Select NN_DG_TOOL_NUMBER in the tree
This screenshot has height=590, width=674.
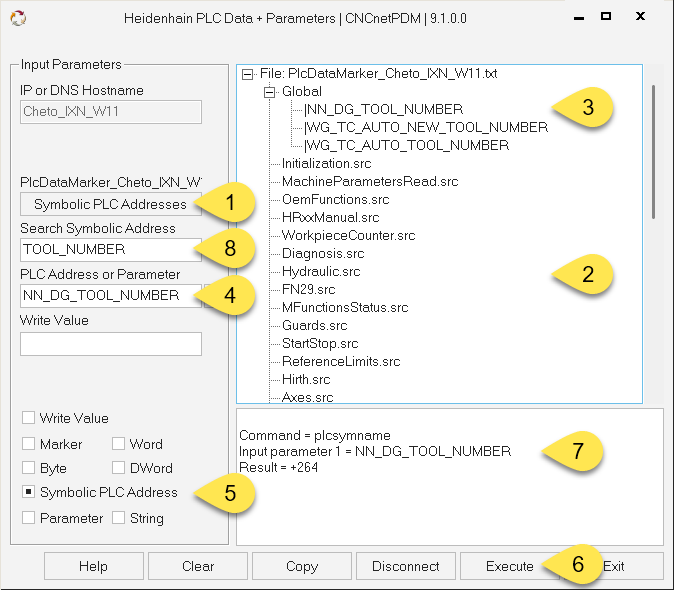click(x=383, y=110)
